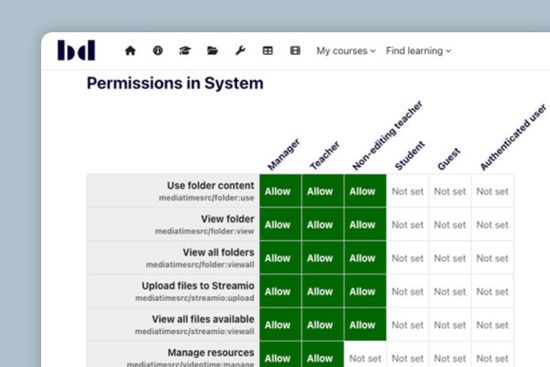Select the Manage resources capability label
The height and width of the screenshot is (367, 550).
[x=211, y=352]
